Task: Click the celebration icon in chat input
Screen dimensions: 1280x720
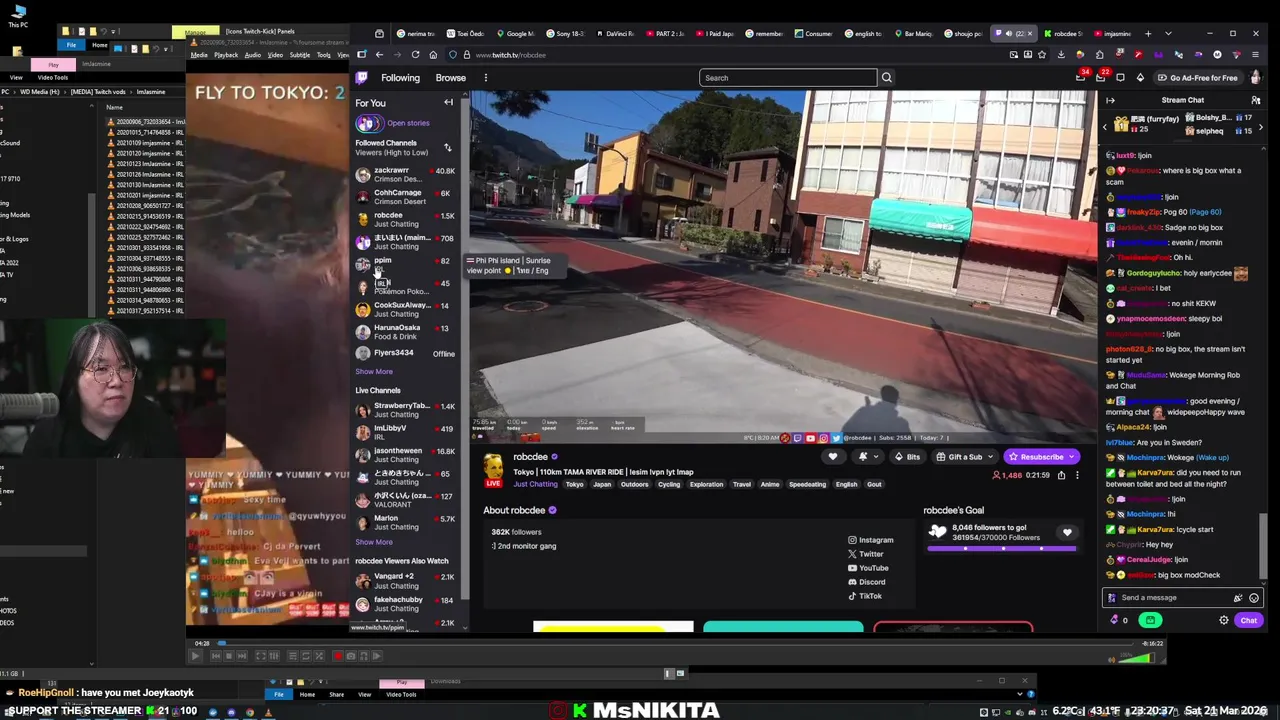Action: [x=1238, y=598]
